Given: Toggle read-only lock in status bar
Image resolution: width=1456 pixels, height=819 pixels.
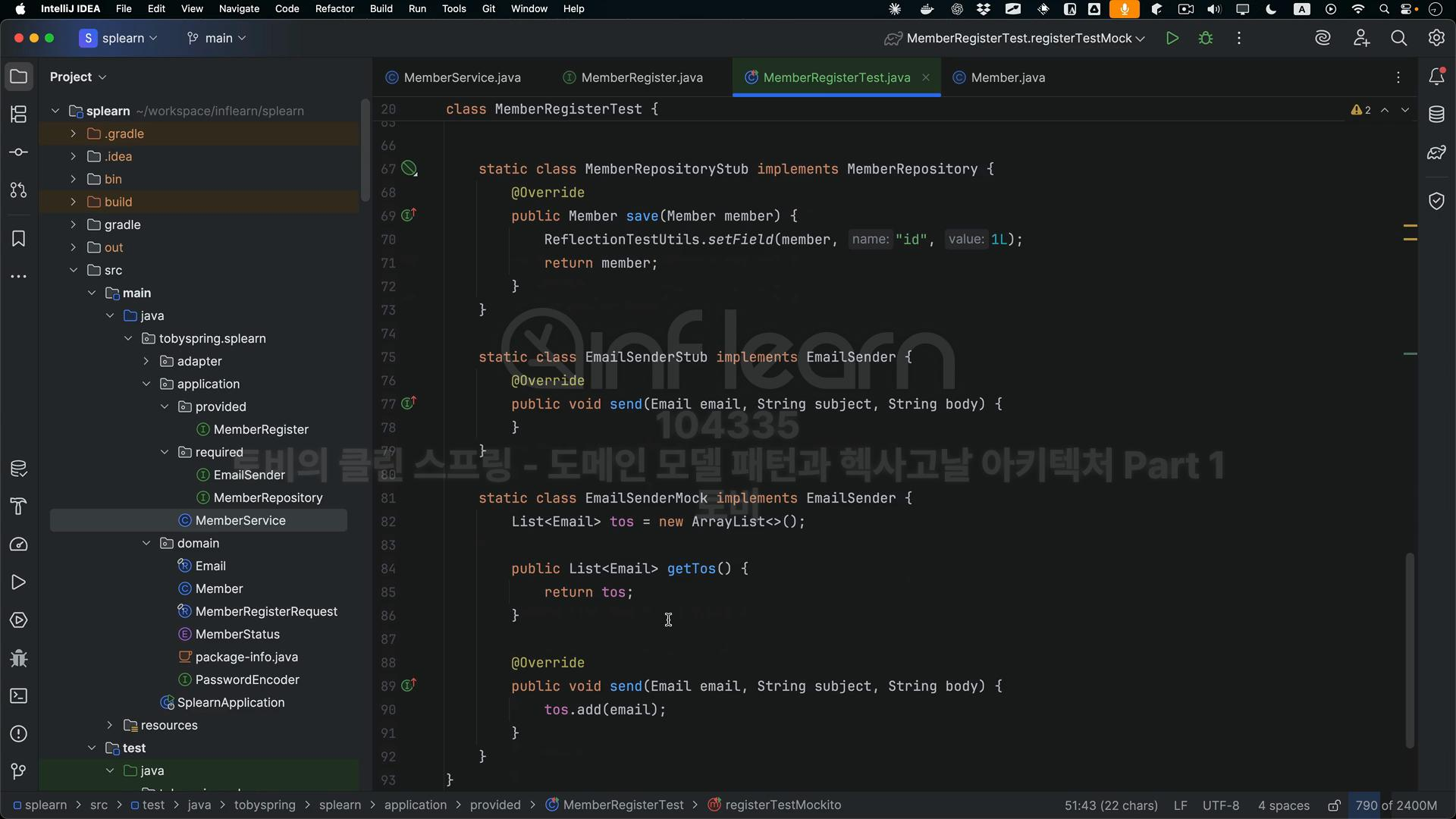Looking at the screenshot, I should coord(1334,805).
